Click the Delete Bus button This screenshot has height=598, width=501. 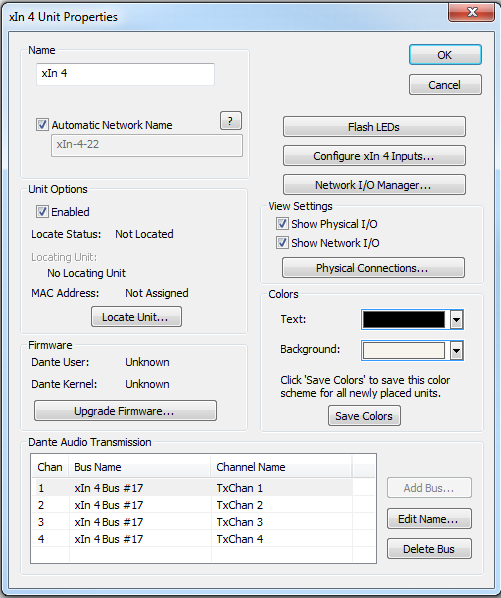click(x=429, y=549)
